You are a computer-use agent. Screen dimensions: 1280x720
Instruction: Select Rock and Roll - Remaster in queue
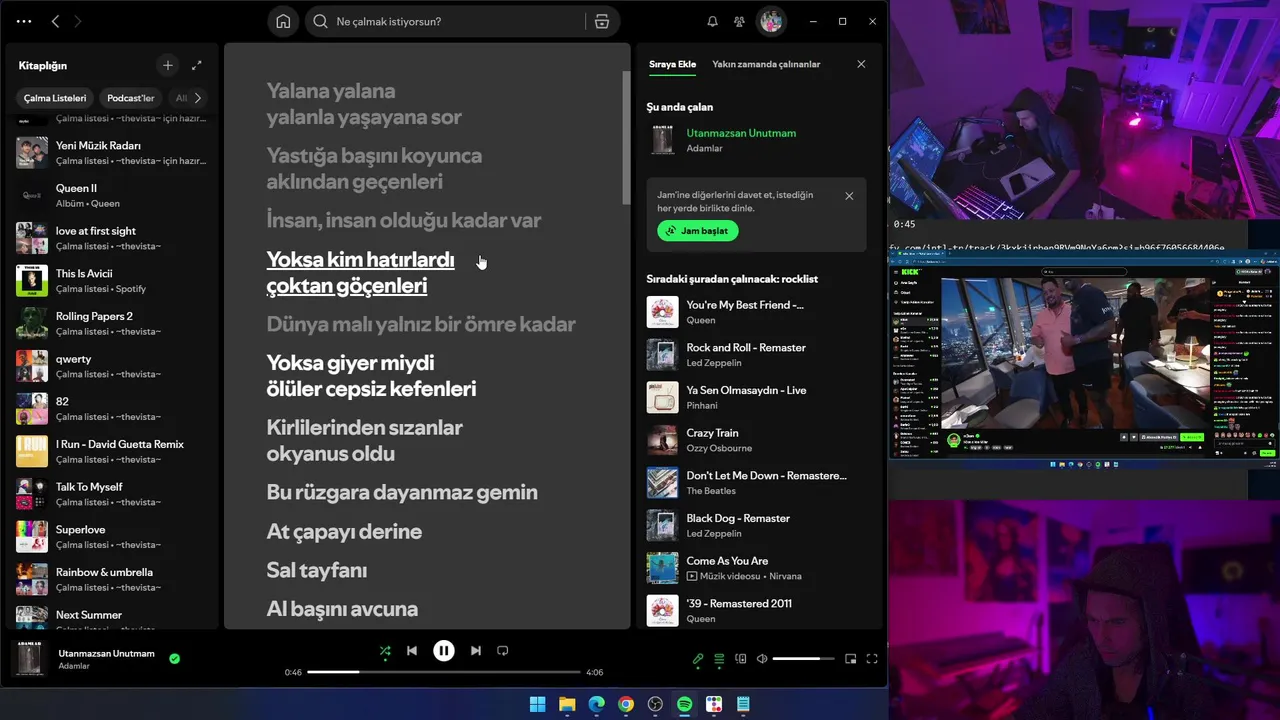click(756, 355)
